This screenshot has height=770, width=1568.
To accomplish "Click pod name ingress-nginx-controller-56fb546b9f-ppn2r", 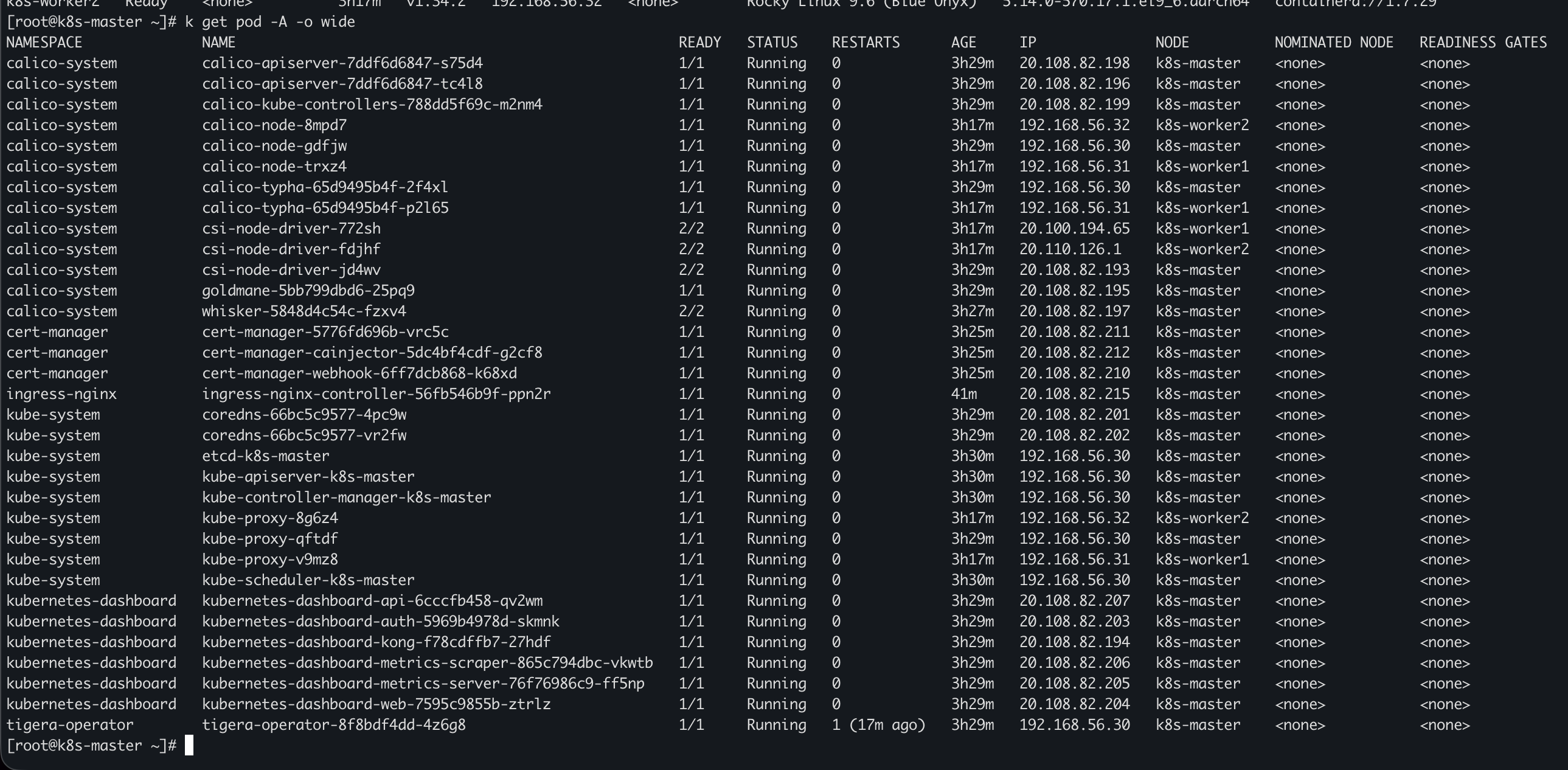I will click(376, 394).
